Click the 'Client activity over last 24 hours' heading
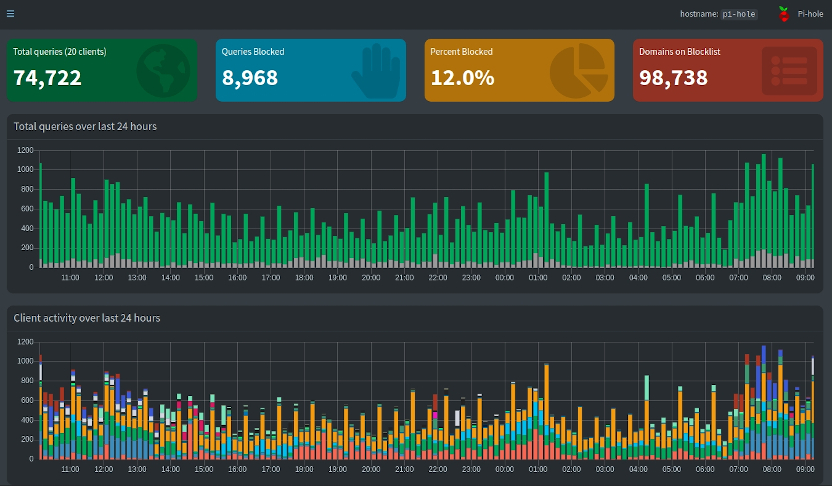This screenshot has width=832, height=486. coord(87,318)
